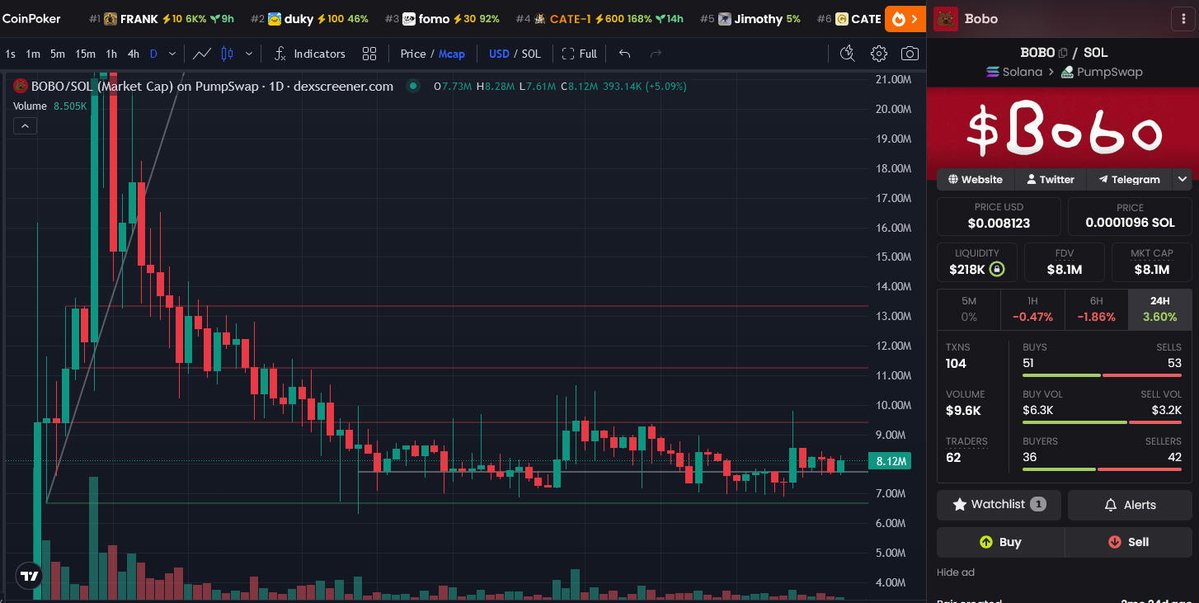
Task: Click the green status dot in legend
Action: pyautogui.click(x=413, y=86)
